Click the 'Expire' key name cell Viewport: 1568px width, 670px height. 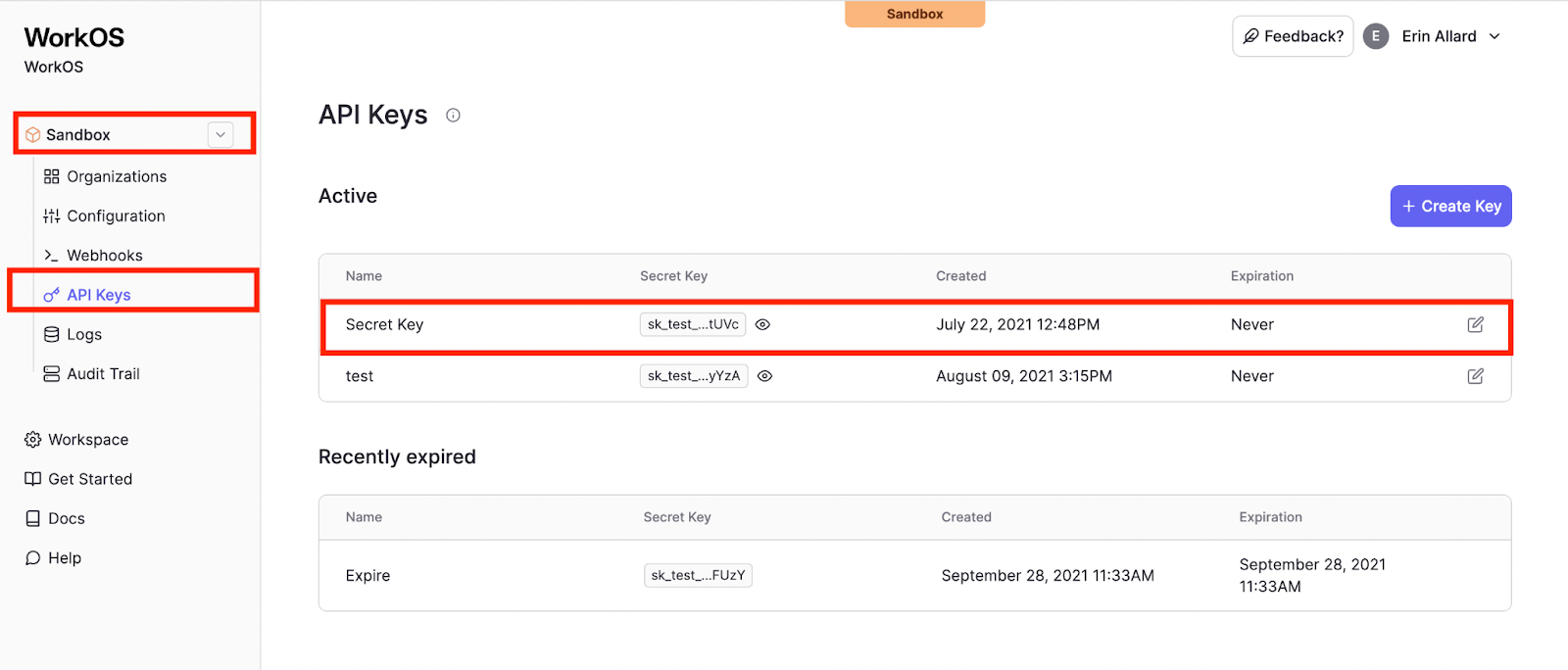pyautogui.click(x=367, y=576)
